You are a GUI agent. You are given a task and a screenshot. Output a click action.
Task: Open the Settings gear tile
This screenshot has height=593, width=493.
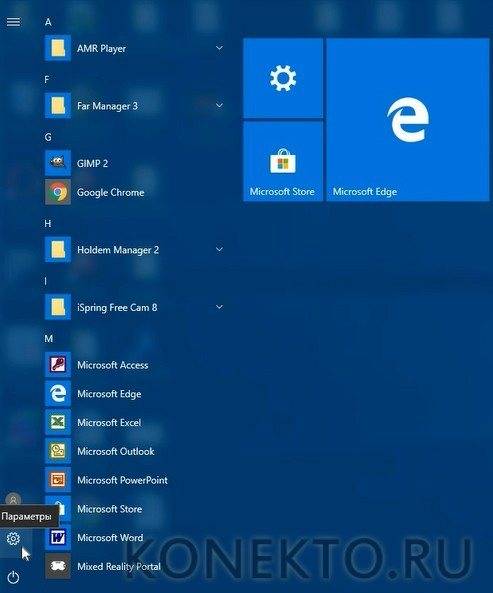coord(283,78)
